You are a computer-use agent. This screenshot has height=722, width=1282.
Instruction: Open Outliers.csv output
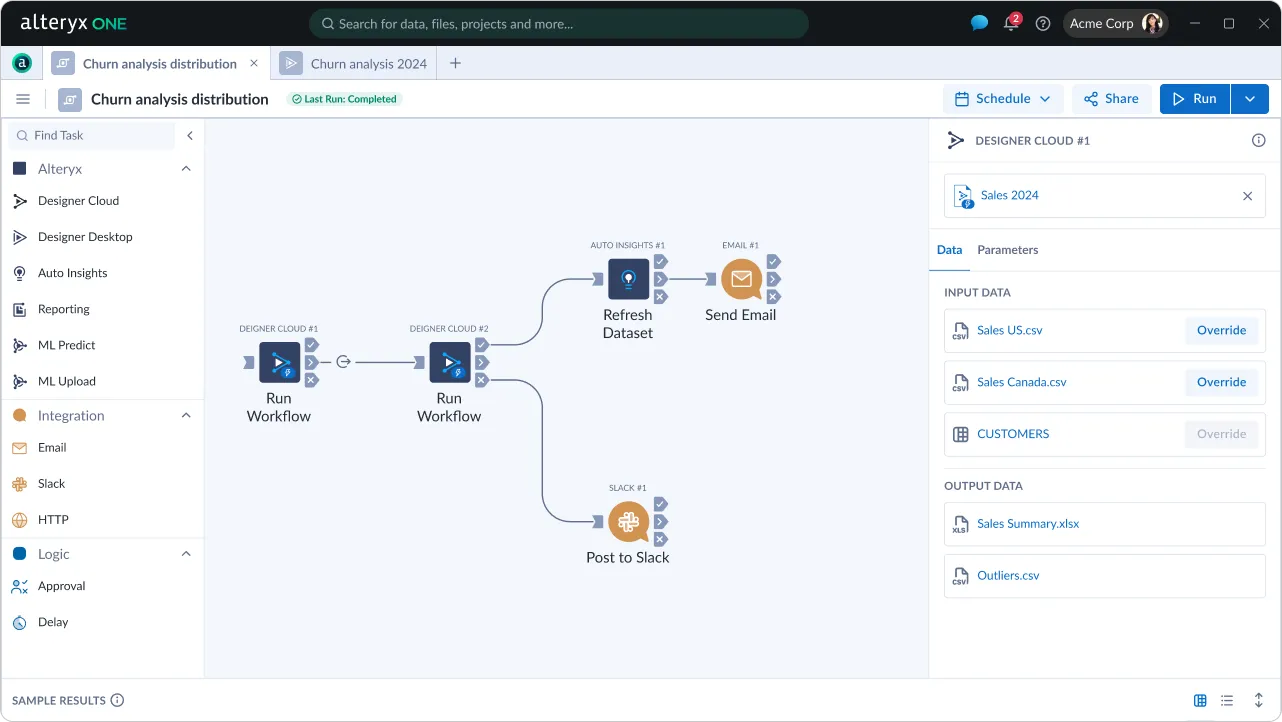click(x=1008, y=576)
